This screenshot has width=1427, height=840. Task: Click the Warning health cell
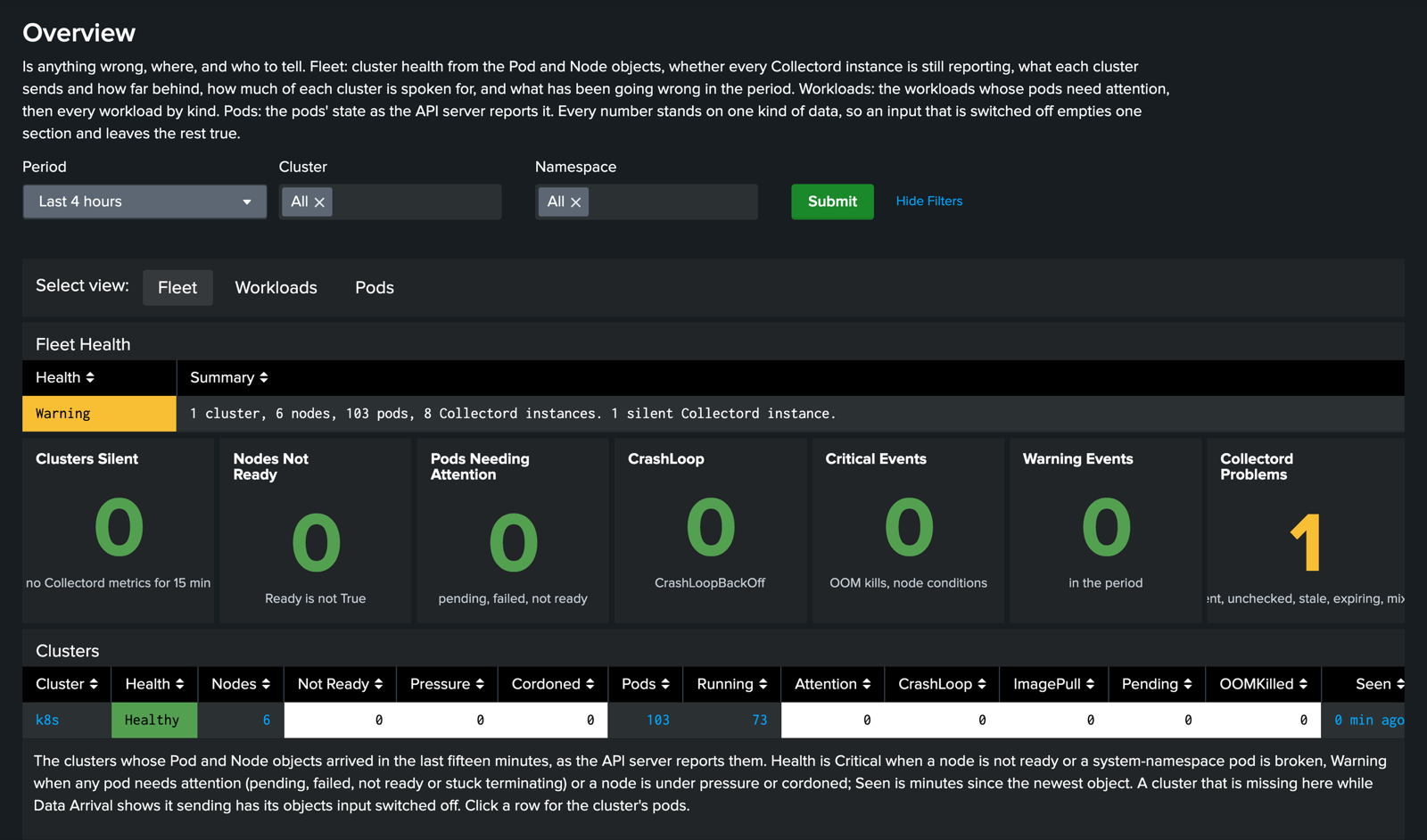[99, 414]
